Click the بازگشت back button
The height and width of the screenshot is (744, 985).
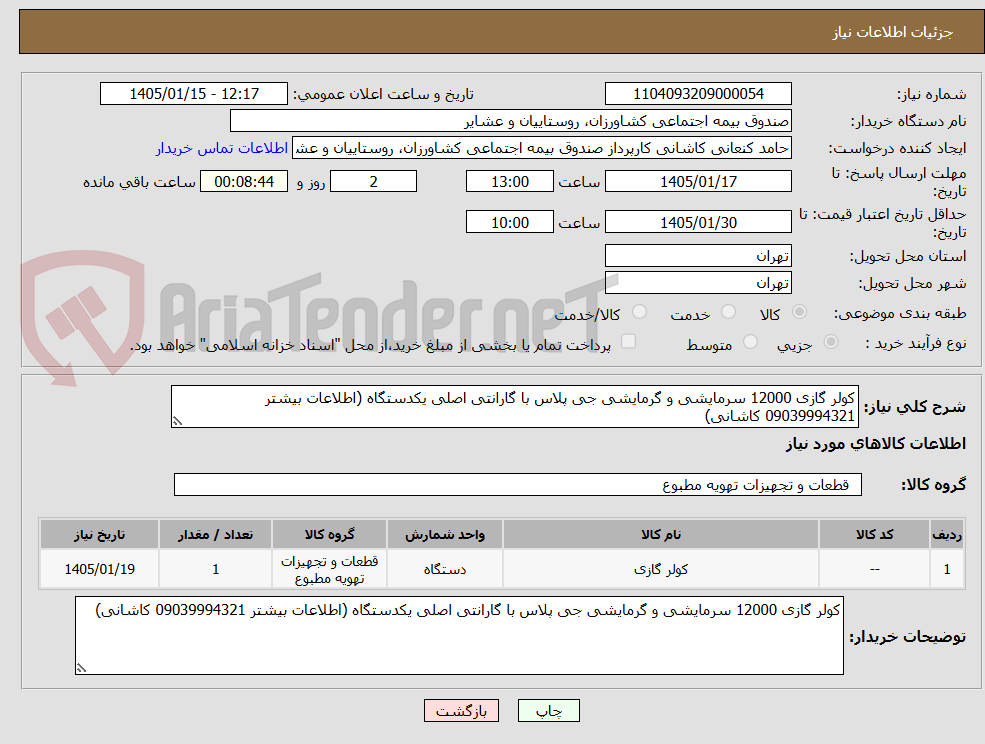coord(461,711)
